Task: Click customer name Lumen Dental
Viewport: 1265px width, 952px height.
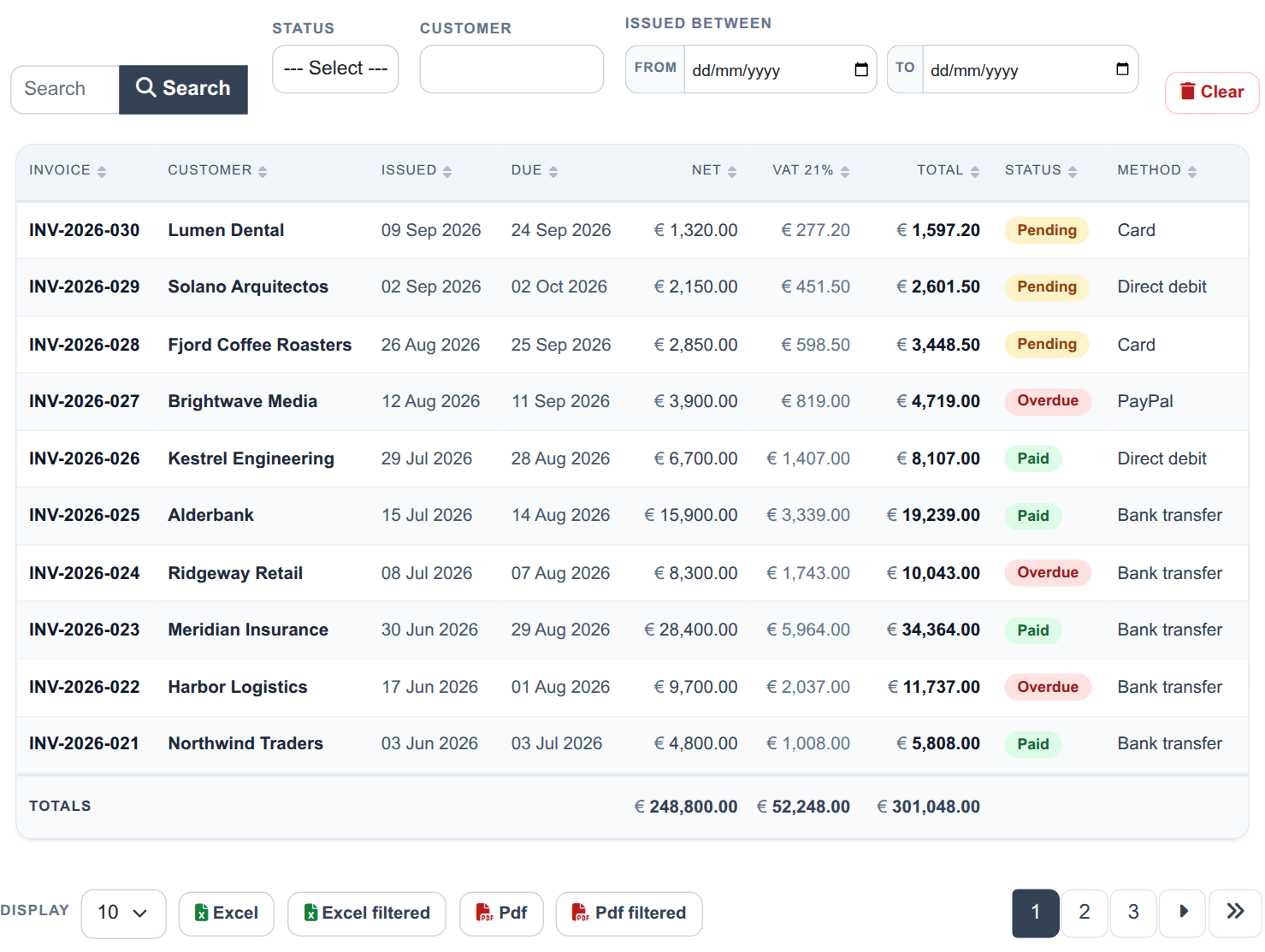Action: coord(226,230)
